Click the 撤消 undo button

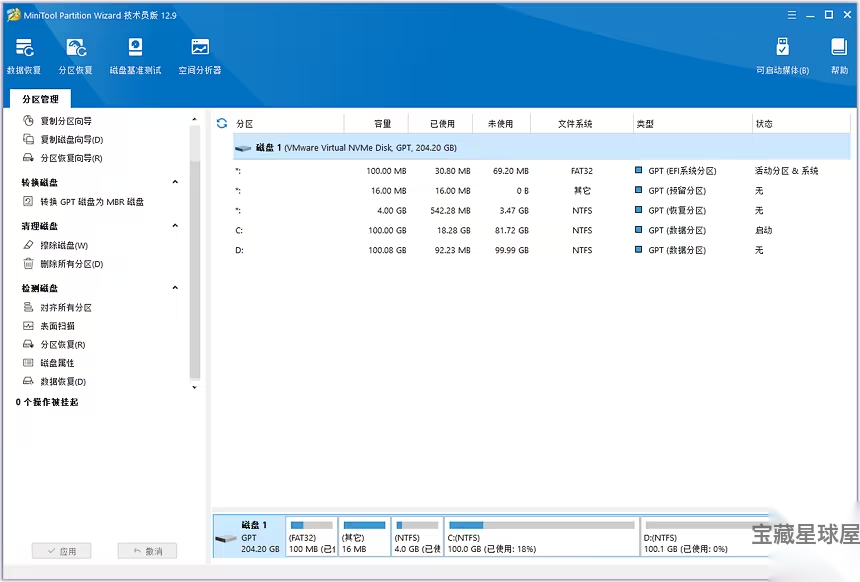click(147, 551)
